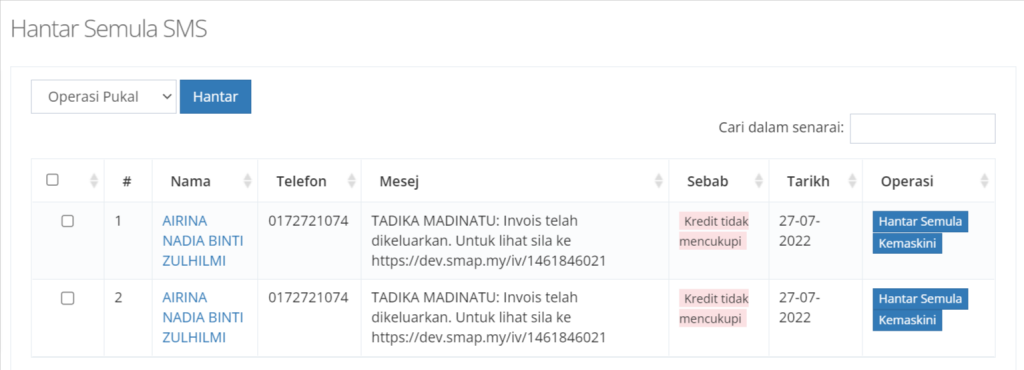Tick the checkbox for row 2

click(x=67, y=298)
